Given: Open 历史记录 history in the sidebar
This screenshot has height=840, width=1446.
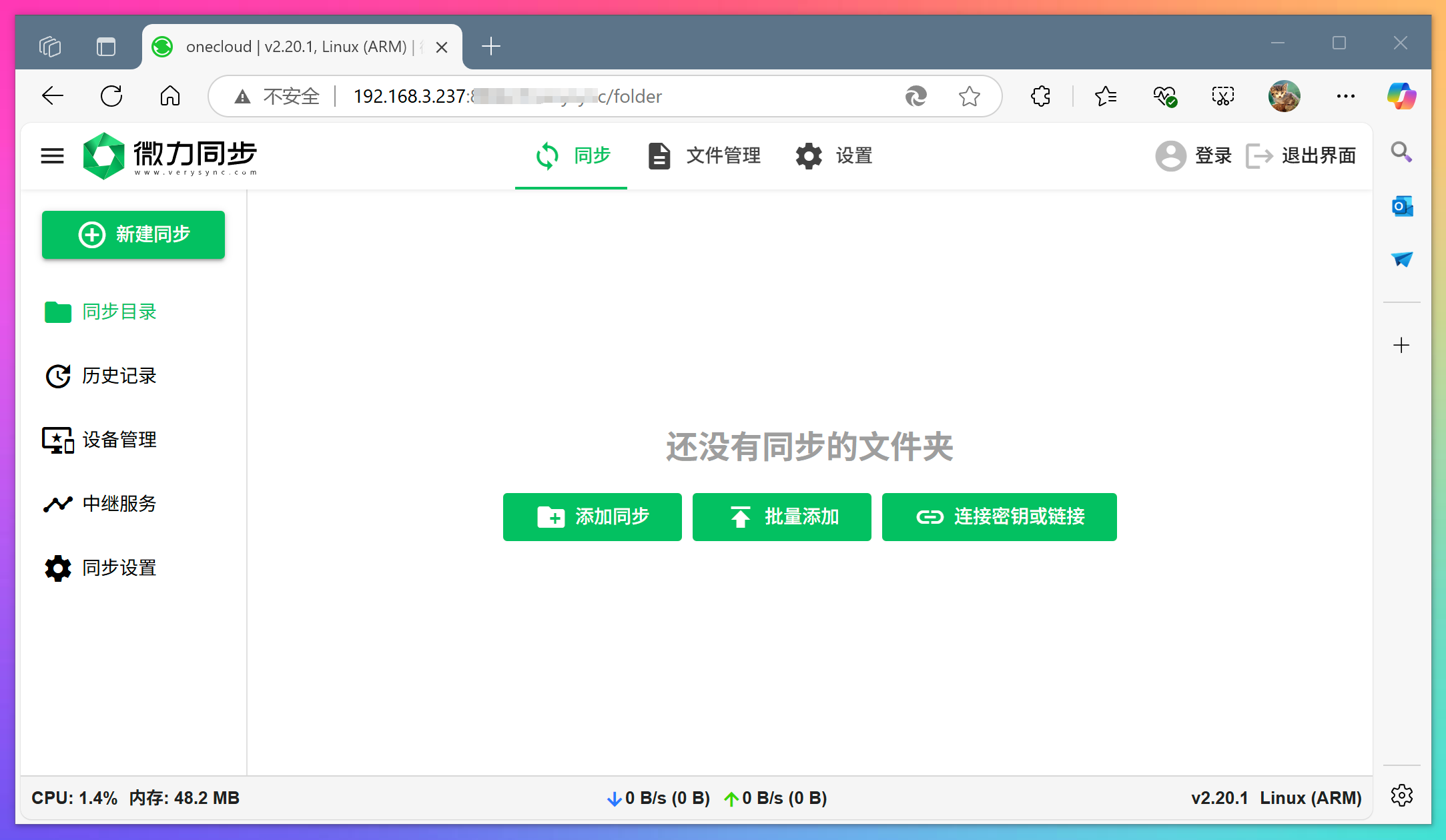Looking at the screenshot, I should pos(119,376).
